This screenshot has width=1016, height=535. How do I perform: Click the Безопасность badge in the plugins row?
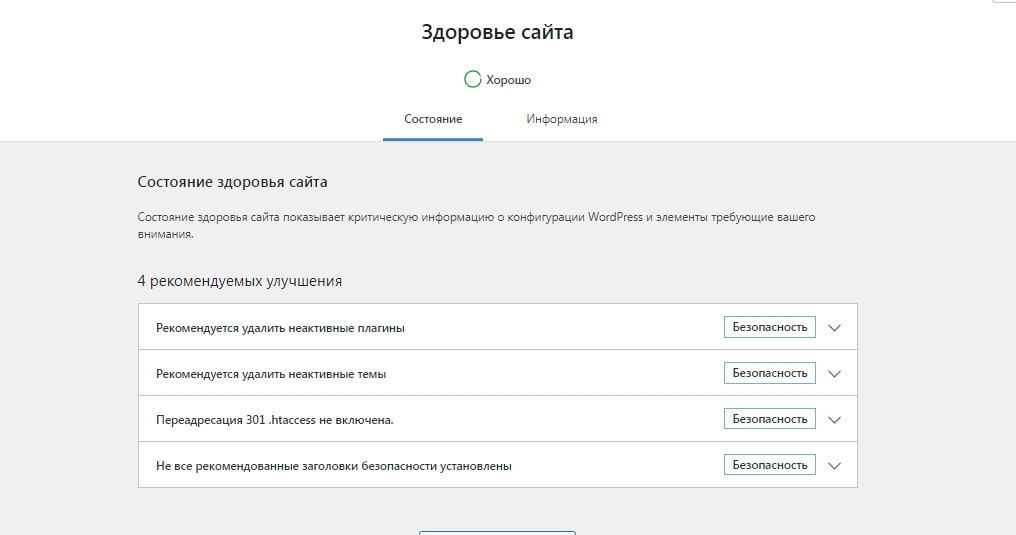(x=769, y=327)
